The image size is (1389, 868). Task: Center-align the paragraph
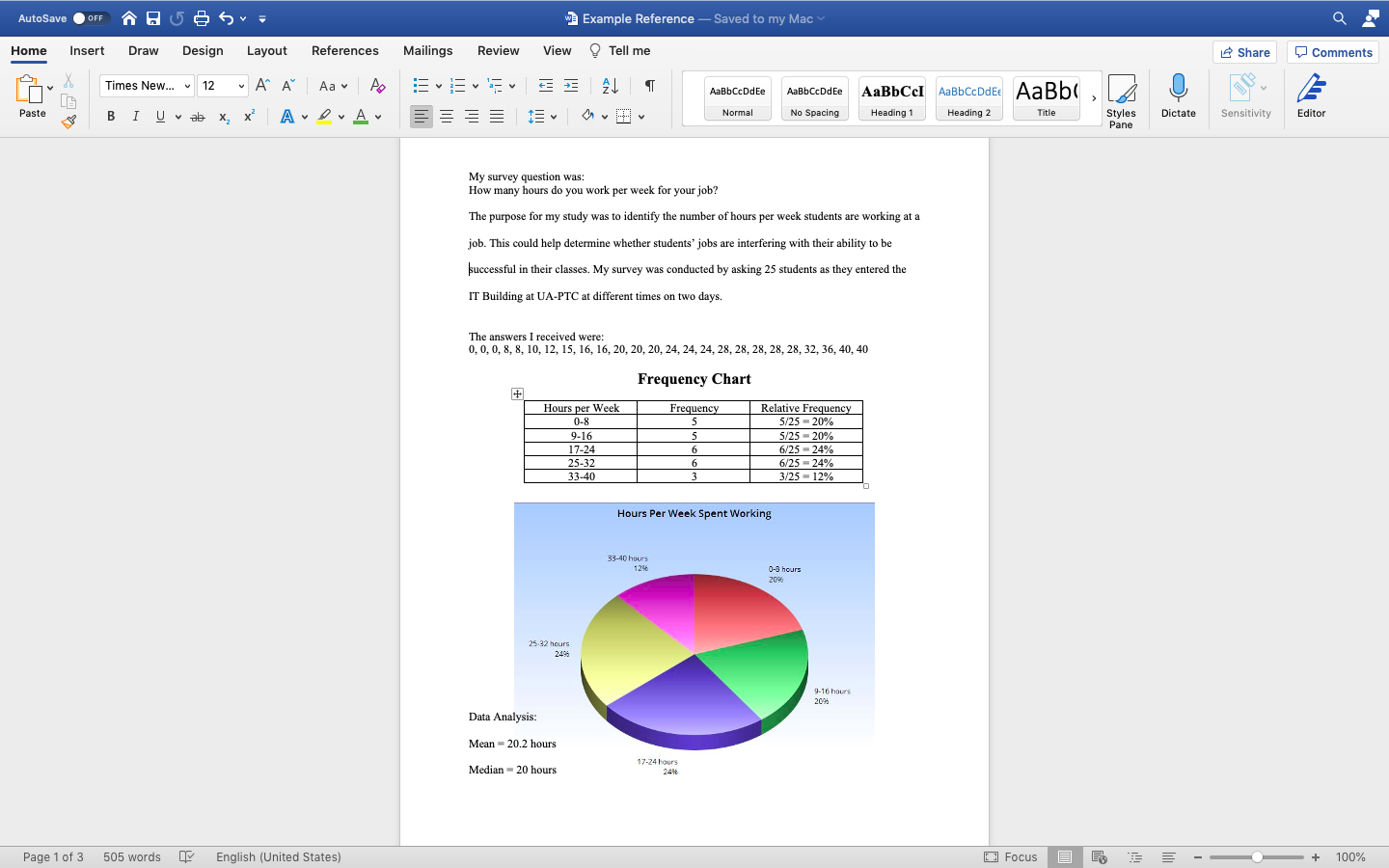[x=447, y=117]
